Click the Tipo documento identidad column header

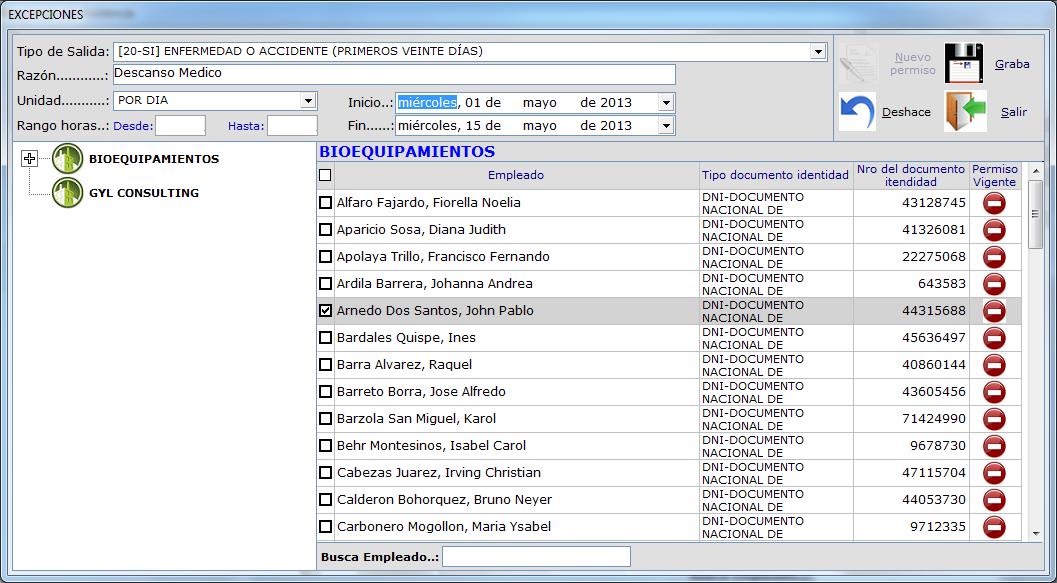775,175
